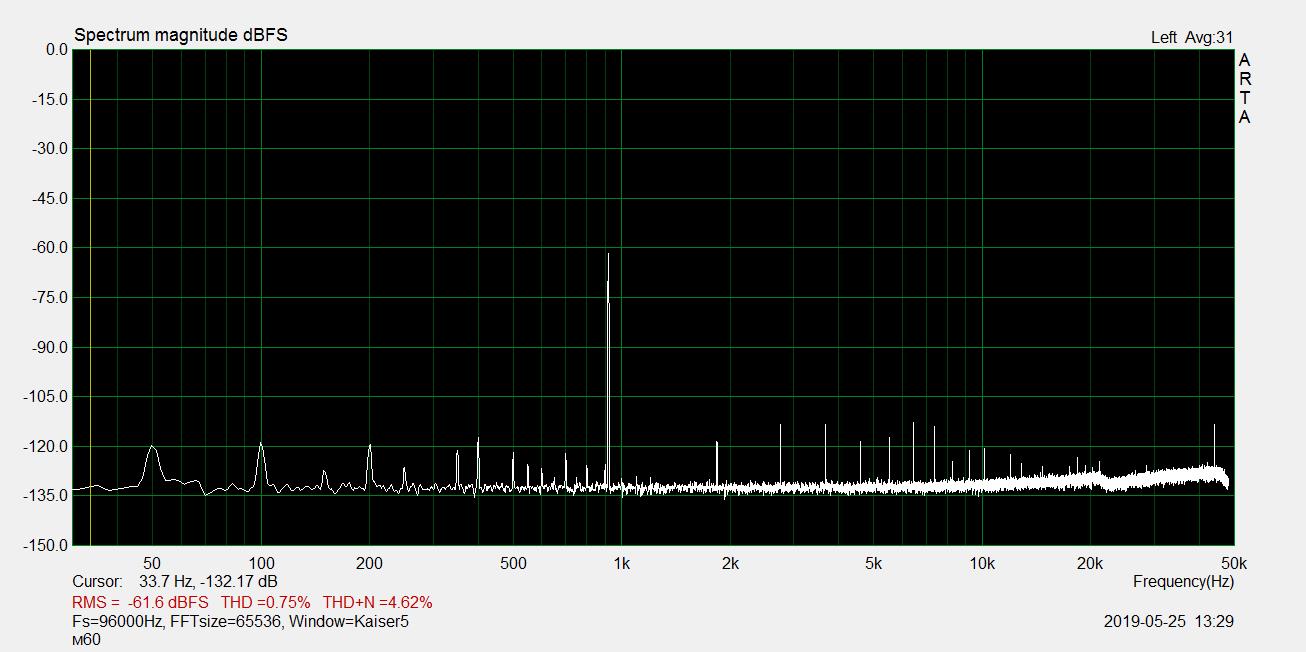Click the 200 Hz spectrum peak
This screenshot has height=652, width=1306.
369,465
